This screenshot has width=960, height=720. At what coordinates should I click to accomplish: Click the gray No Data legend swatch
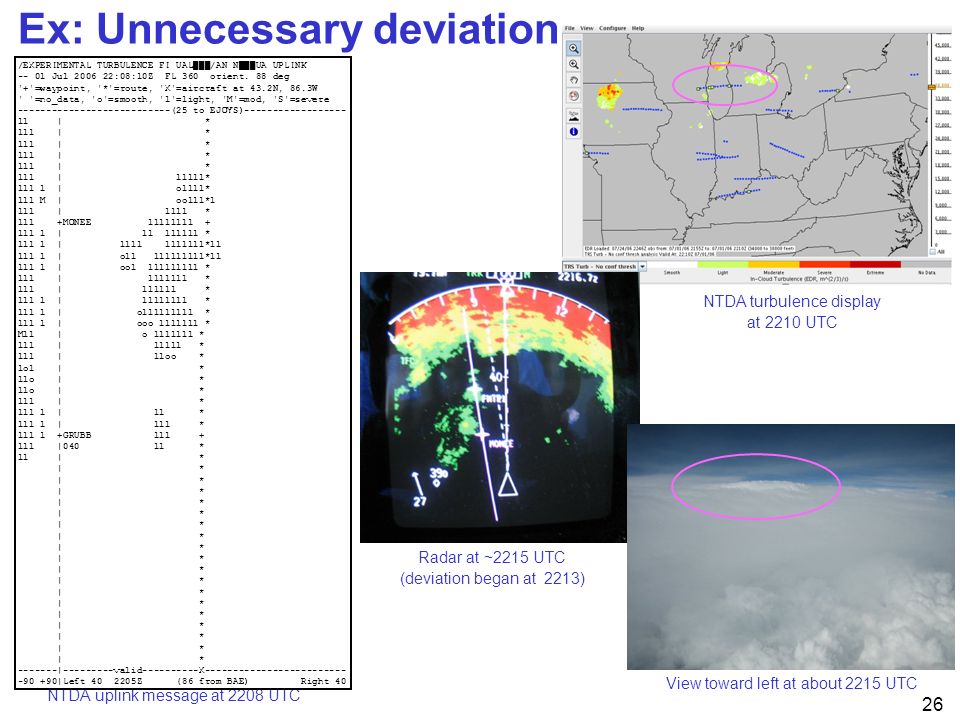(x=926, y=264)
